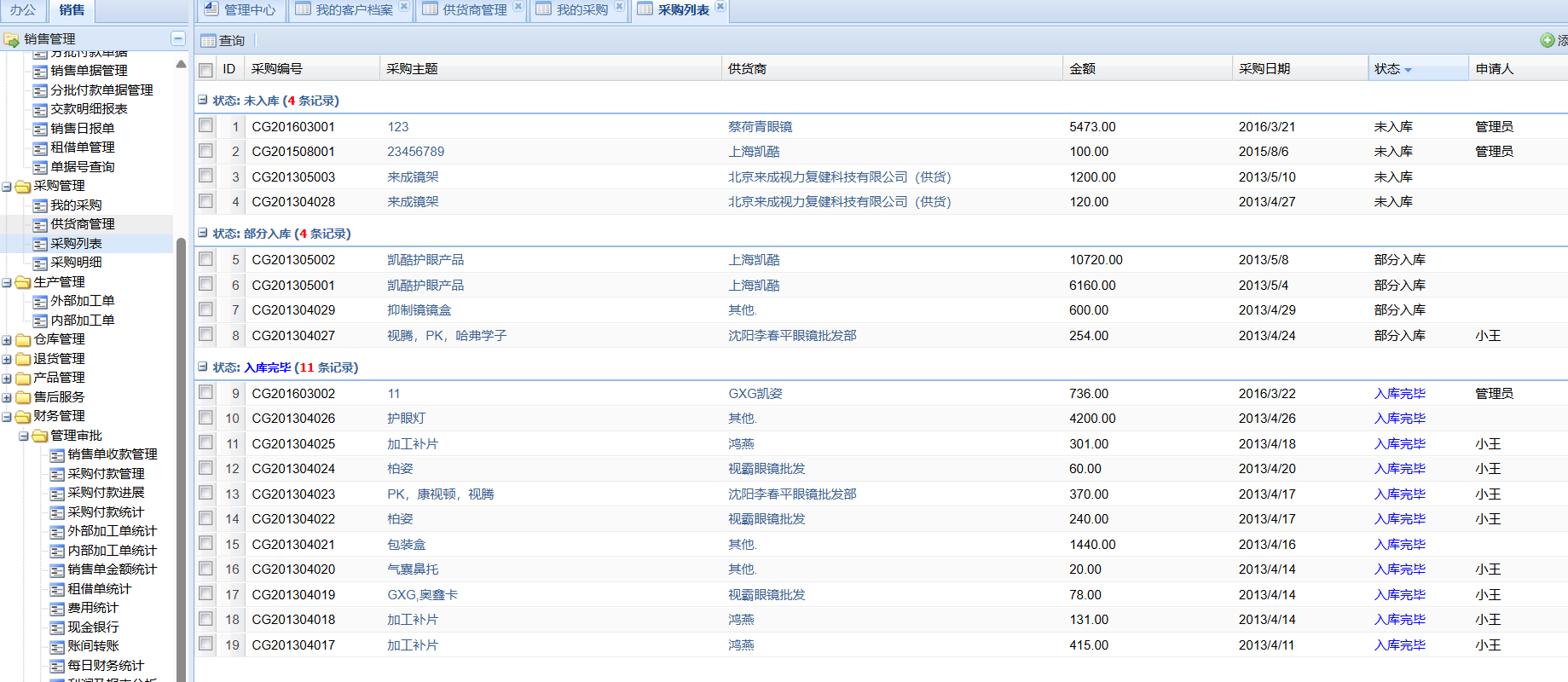This screenshot has height=682, width=1568.
Task: Sort by the 状态 column header
Action: click(1387, 69)
